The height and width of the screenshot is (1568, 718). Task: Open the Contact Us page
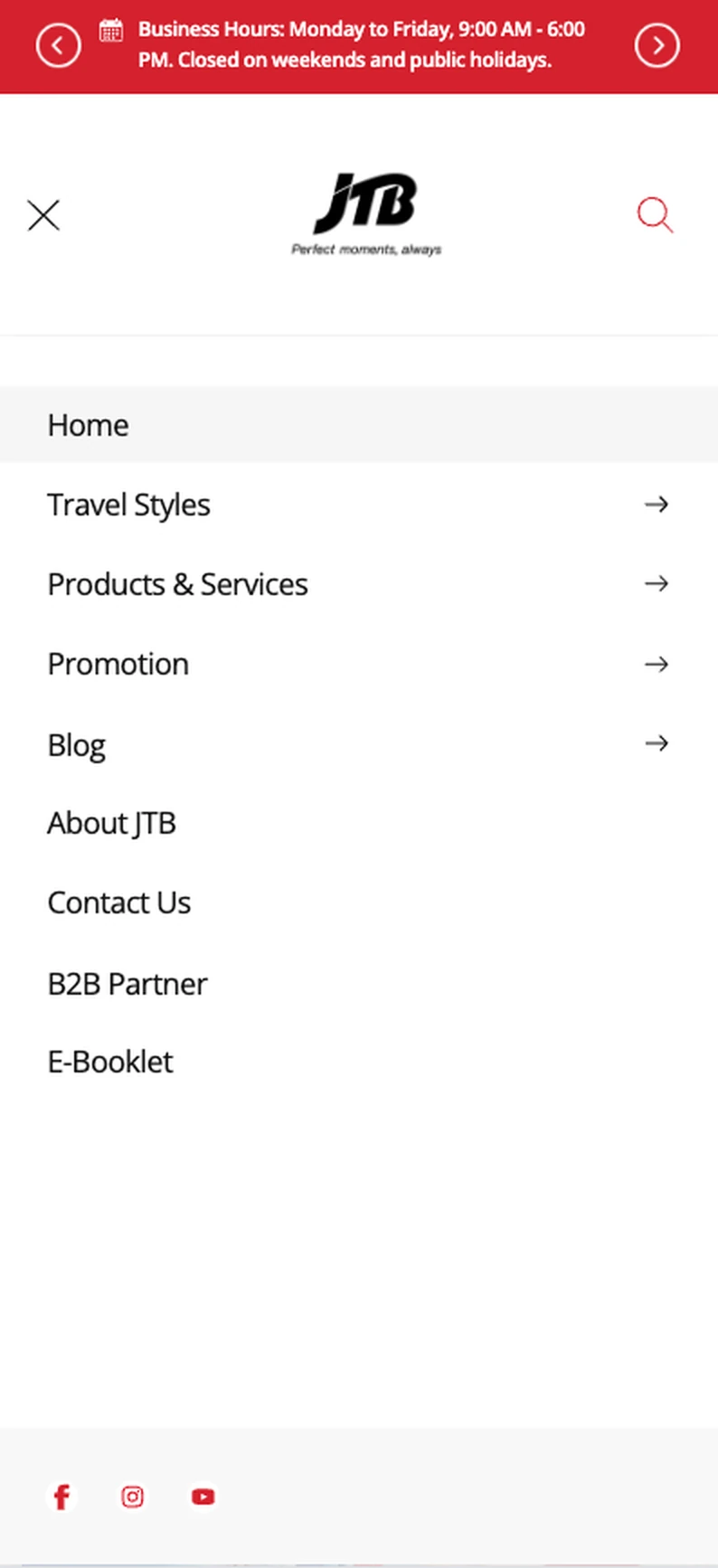(x=118, y=902)
